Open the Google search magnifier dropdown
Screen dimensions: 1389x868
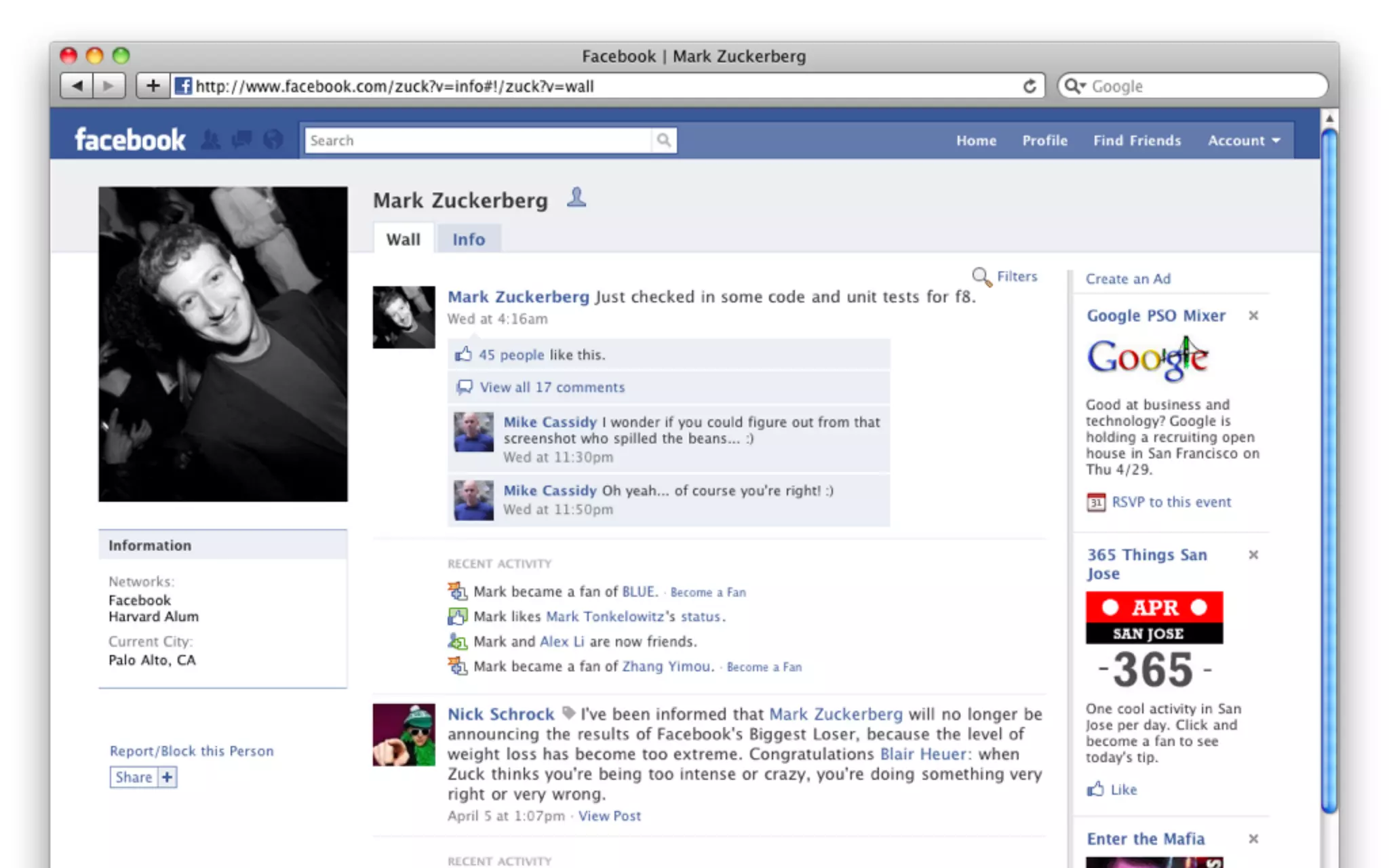pos(1075,86)
